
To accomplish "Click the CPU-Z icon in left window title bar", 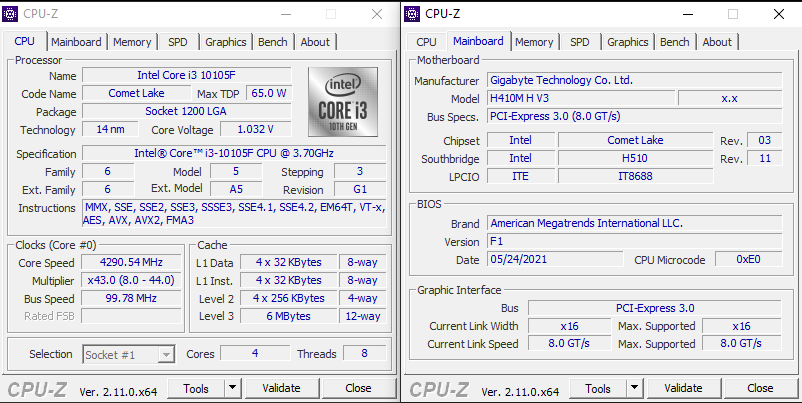I will 12,14.
